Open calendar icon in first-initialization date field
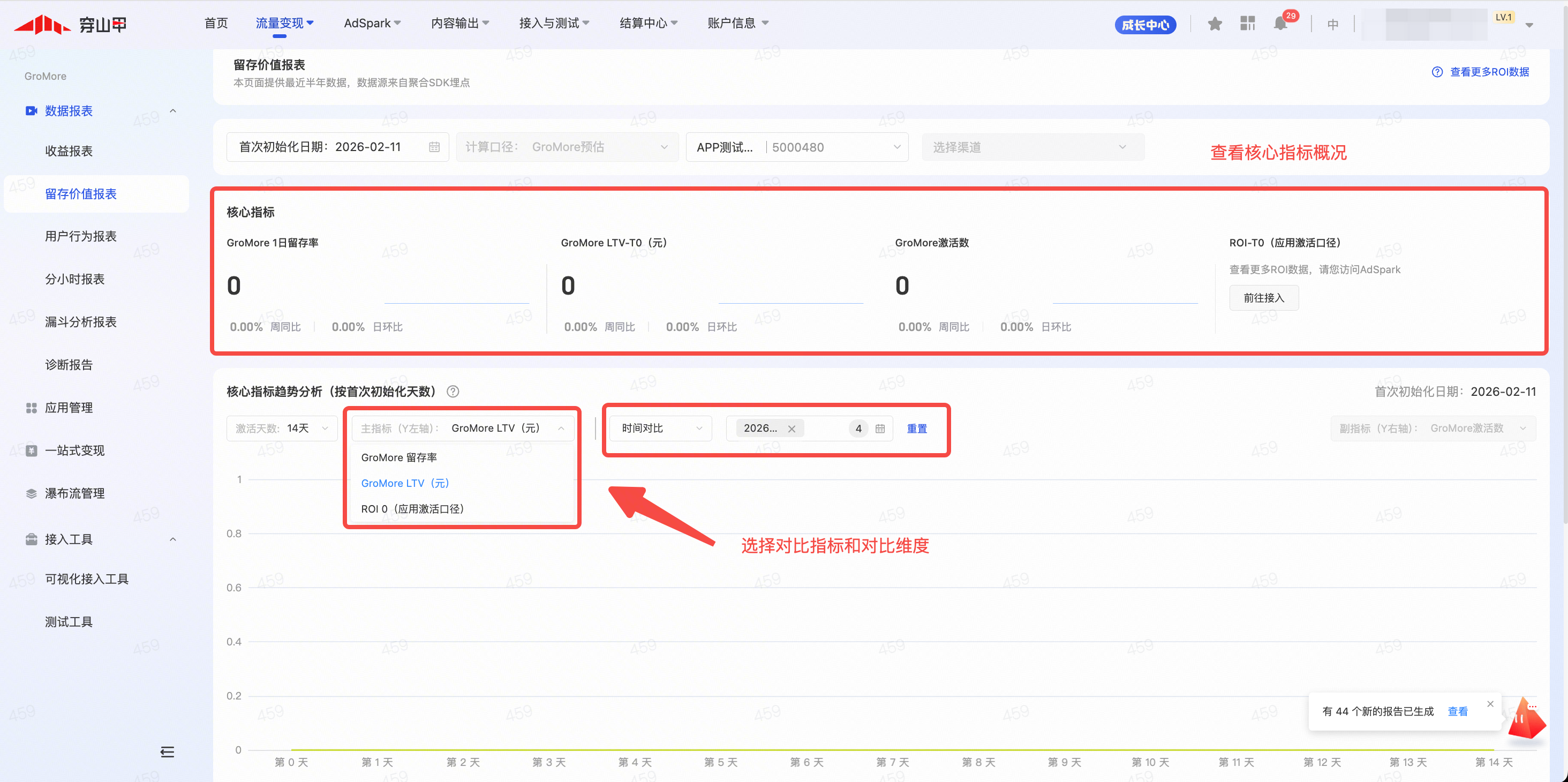The image size is (1568, 782). tap(434, 147)
